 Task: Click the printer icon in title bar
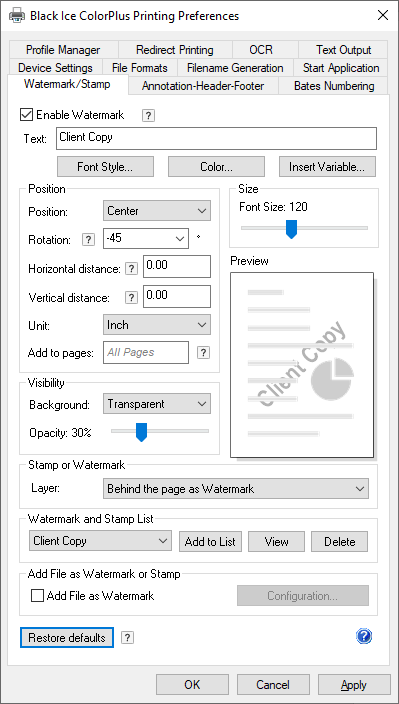tap(17, 16)
